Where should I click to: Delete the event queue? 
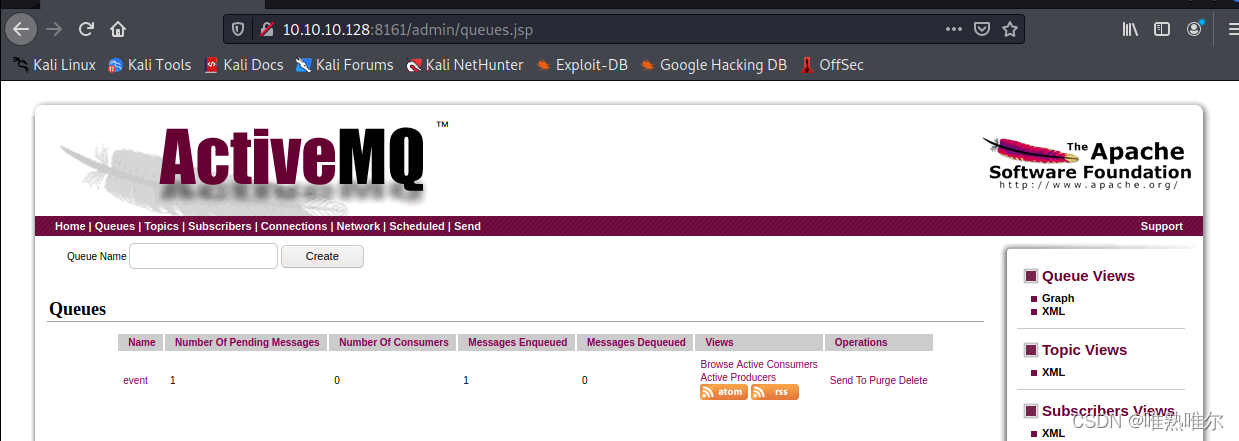(913, 380)
